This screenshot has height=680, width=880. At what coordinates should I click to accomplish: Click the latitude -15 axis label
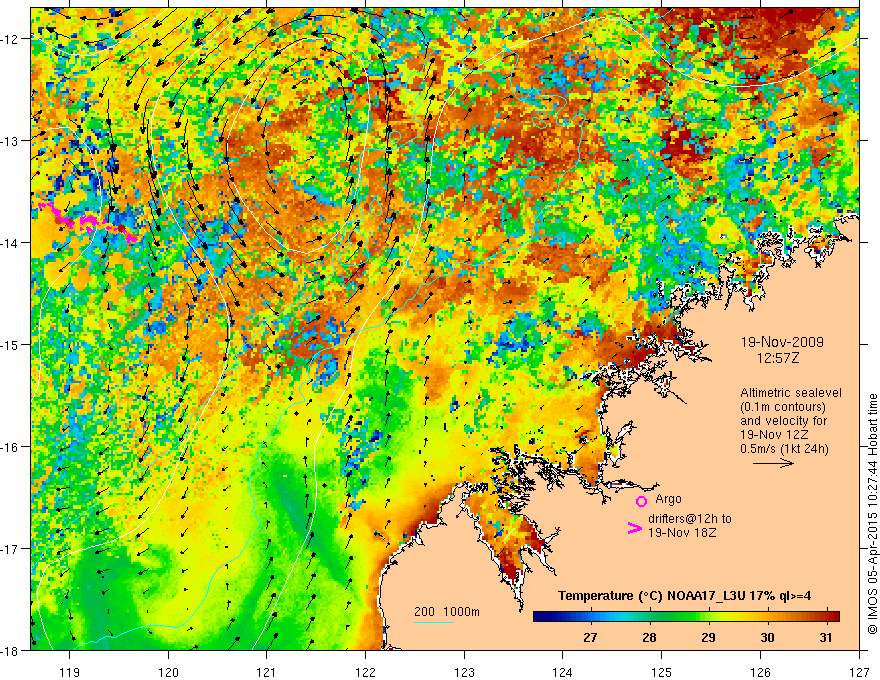pyautogui.click(x=10, y=344)
